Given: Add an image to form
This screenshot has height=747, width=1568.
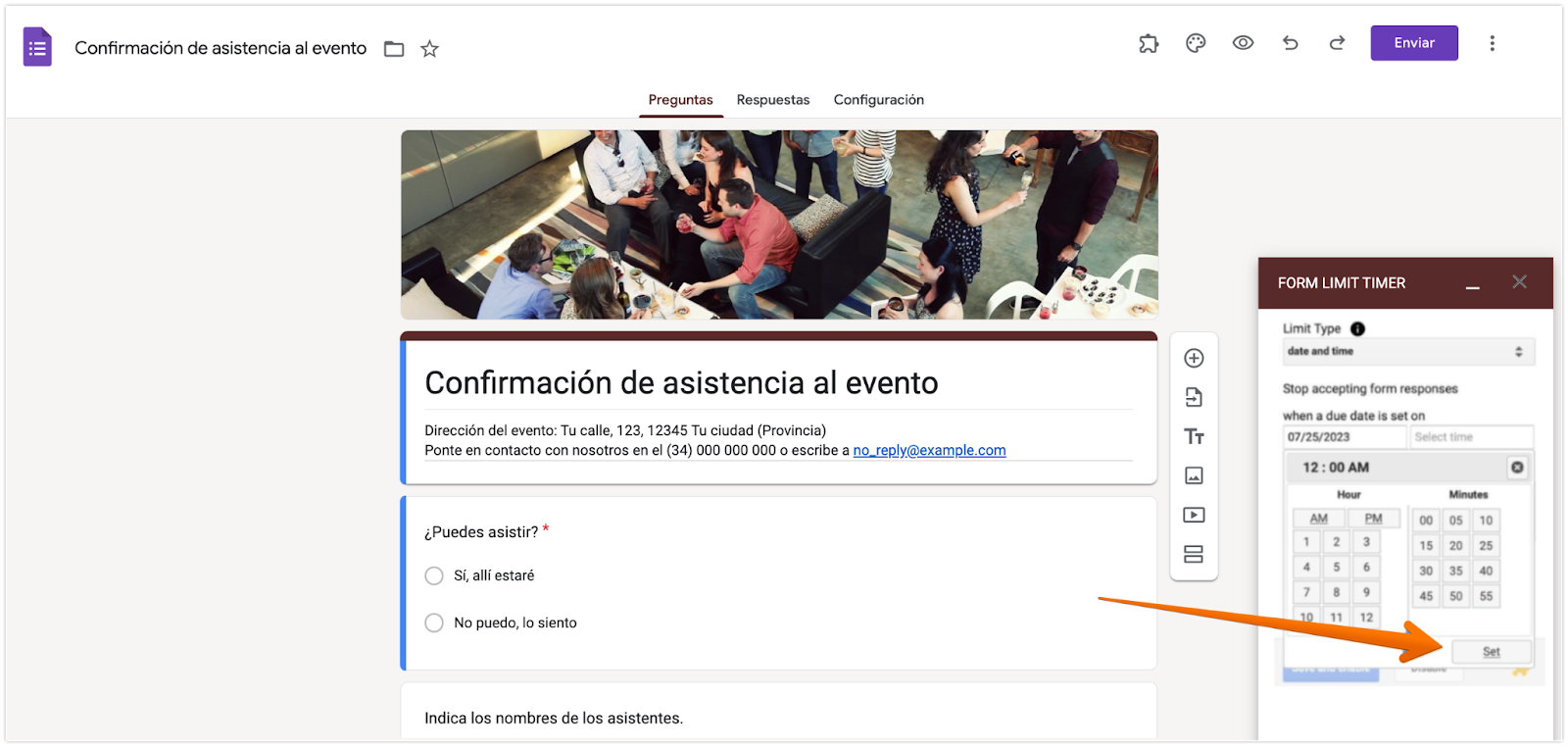Looking at the screenshot, I should coord(1194,475).
